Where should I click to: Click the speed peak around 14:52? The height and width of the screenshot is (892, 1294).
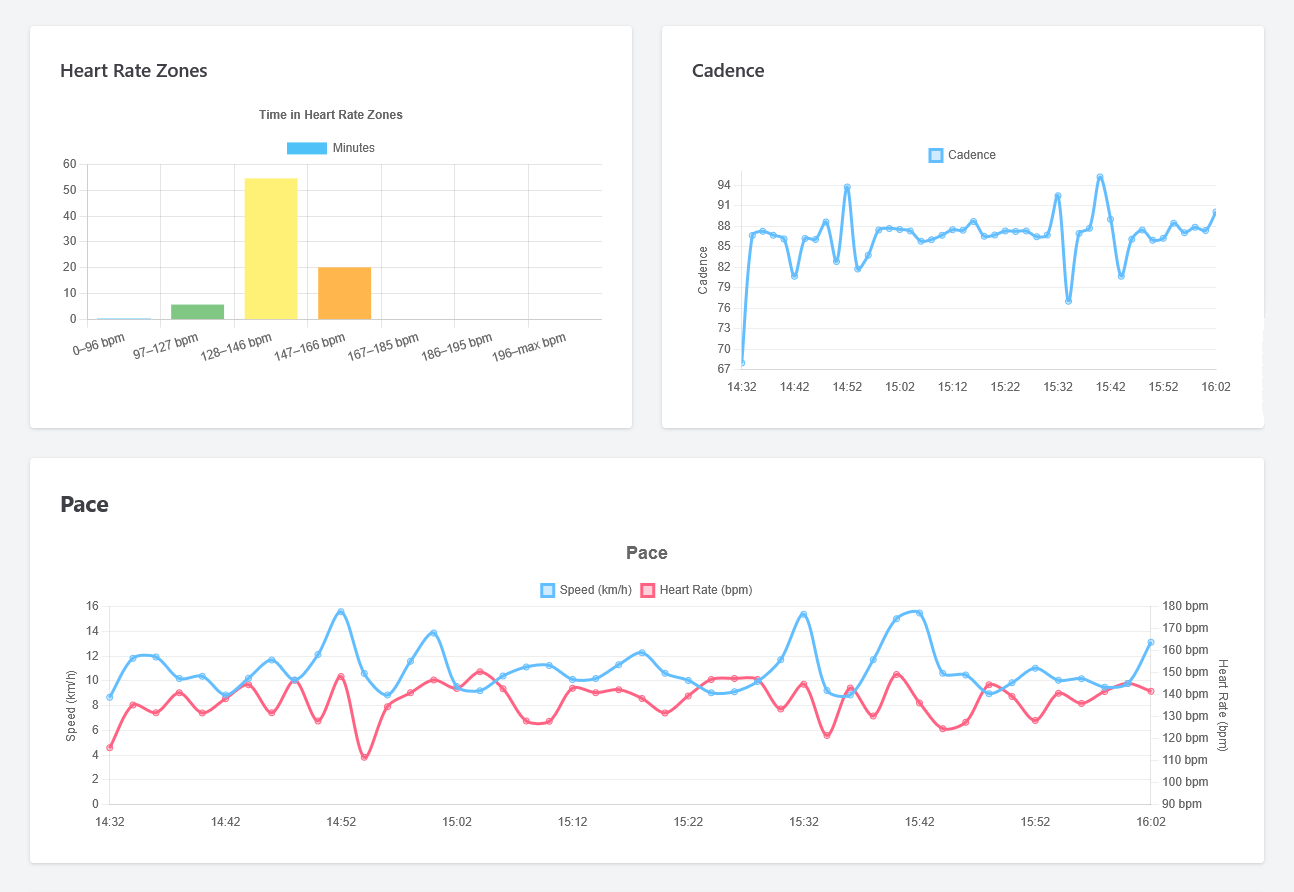click(340, 609)
